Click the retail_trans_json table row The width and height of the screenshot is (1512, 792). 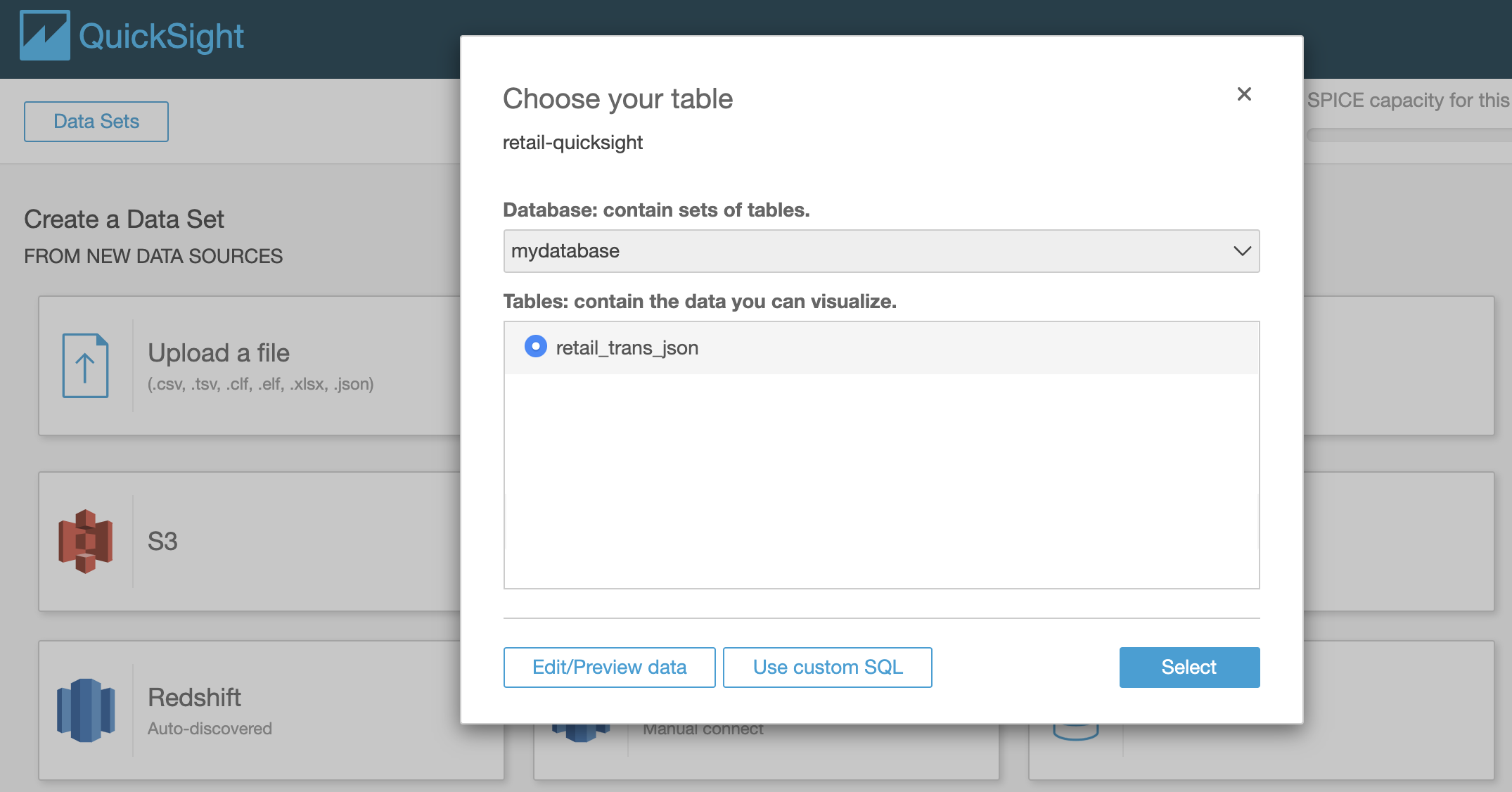(x=879, y=347)
